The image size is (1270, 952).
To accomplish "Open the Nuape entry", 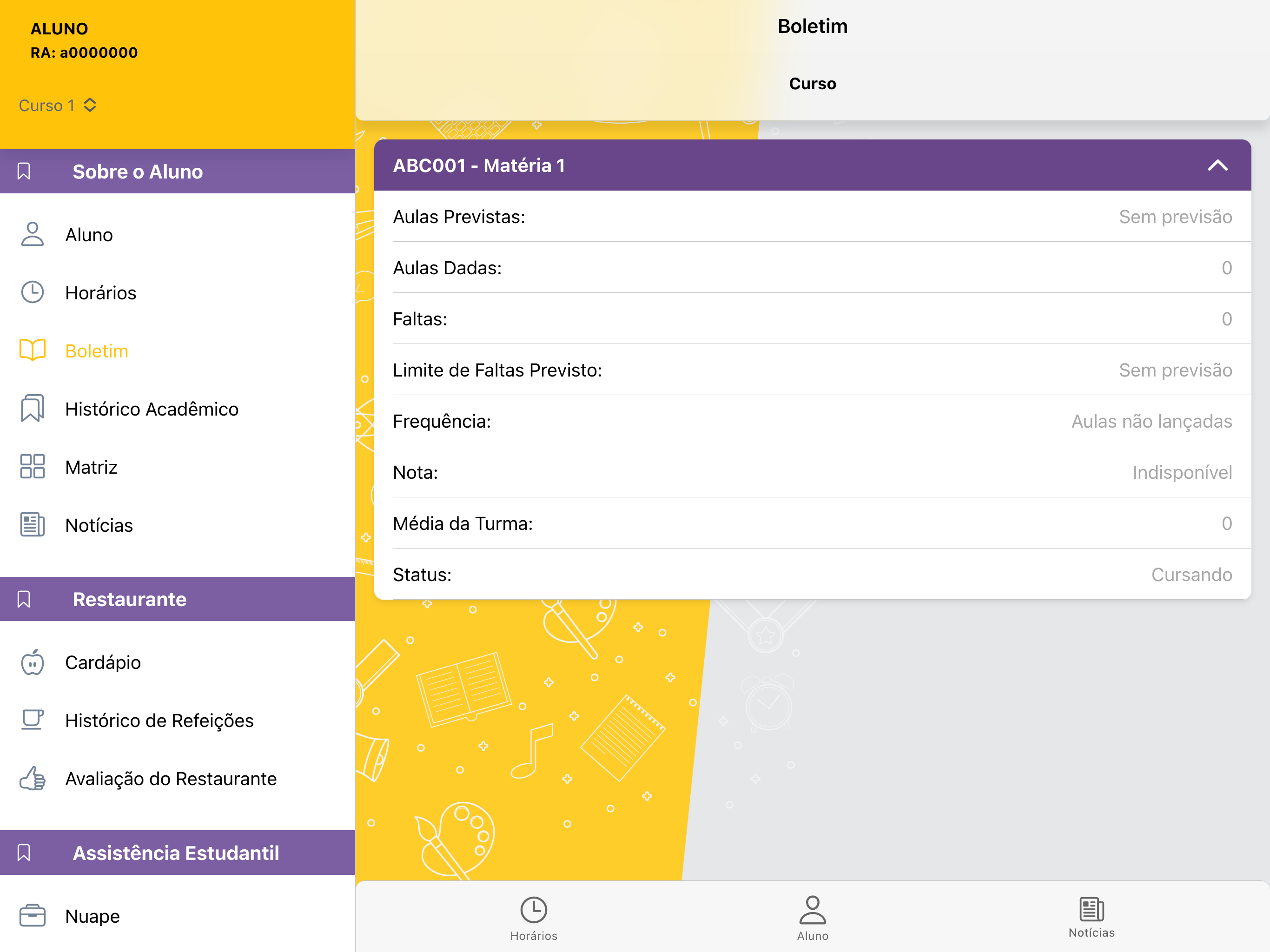I will tap(178, 916).
